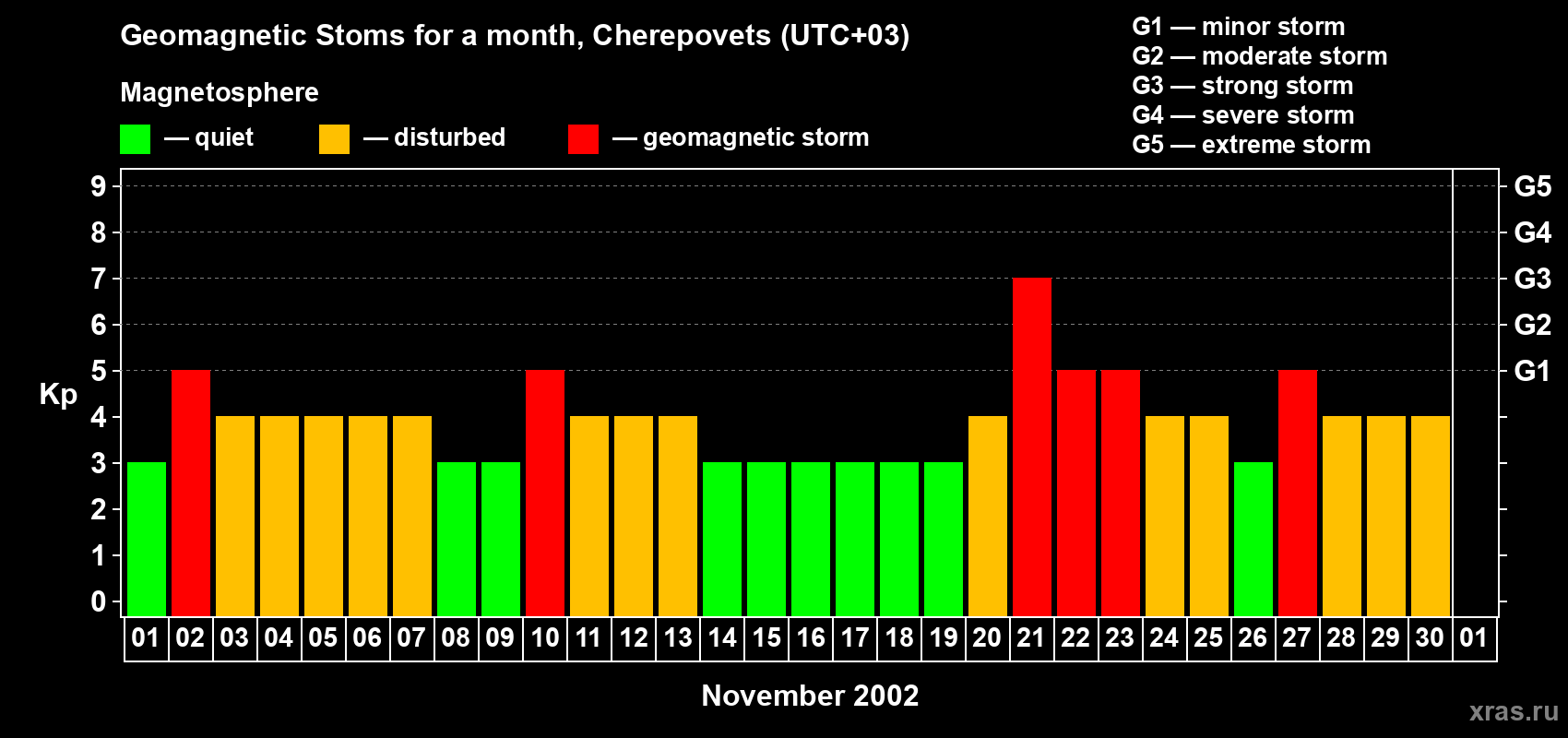Click the red geomagnetic storm legend swatch
The width and height of the screenshot is (1568, 738).
coord(583,139)
